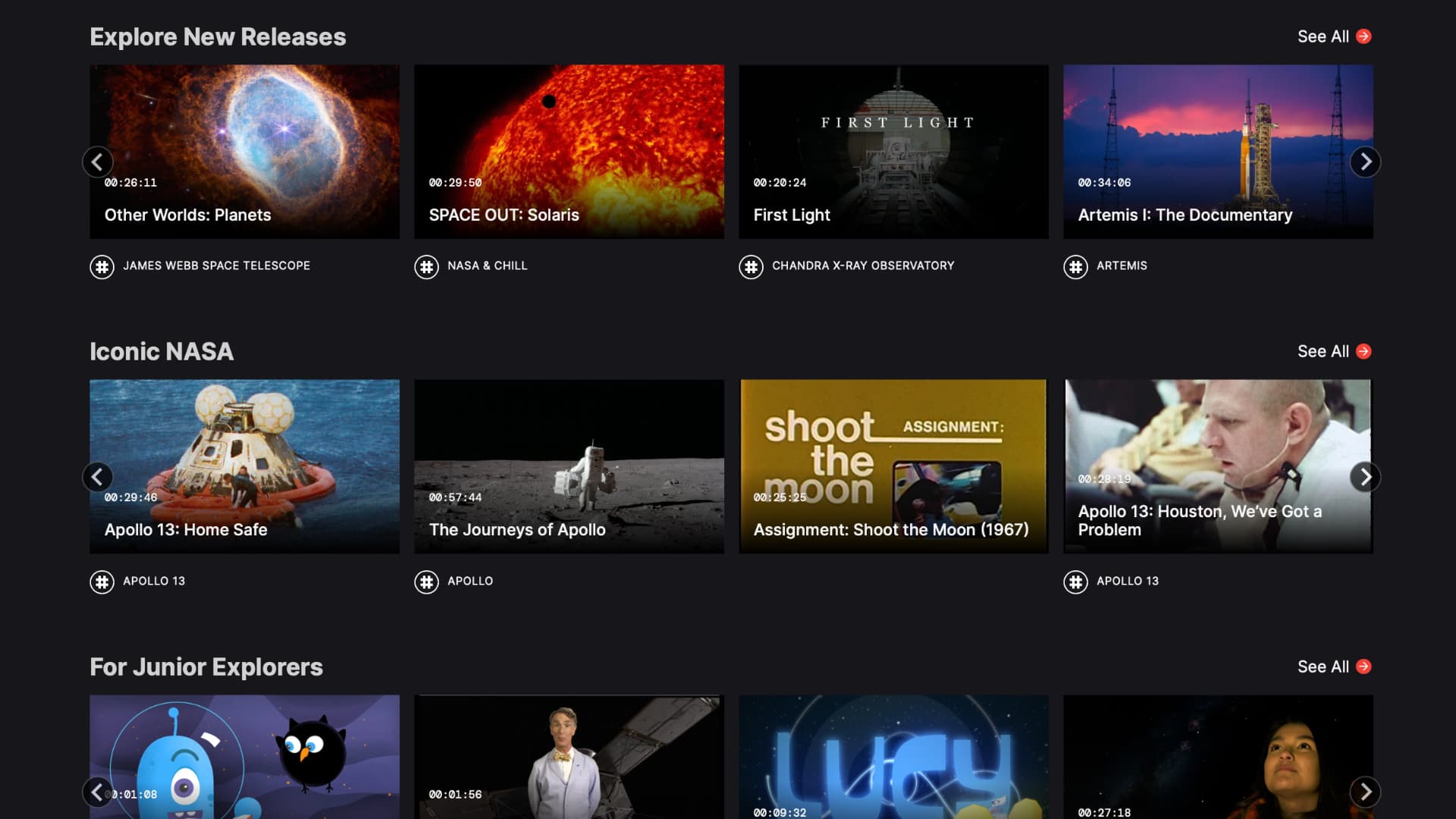This screenshot has height=819, width=1456.
Task: Click hashtag icon next to Apollo tag
Action: 426,582
